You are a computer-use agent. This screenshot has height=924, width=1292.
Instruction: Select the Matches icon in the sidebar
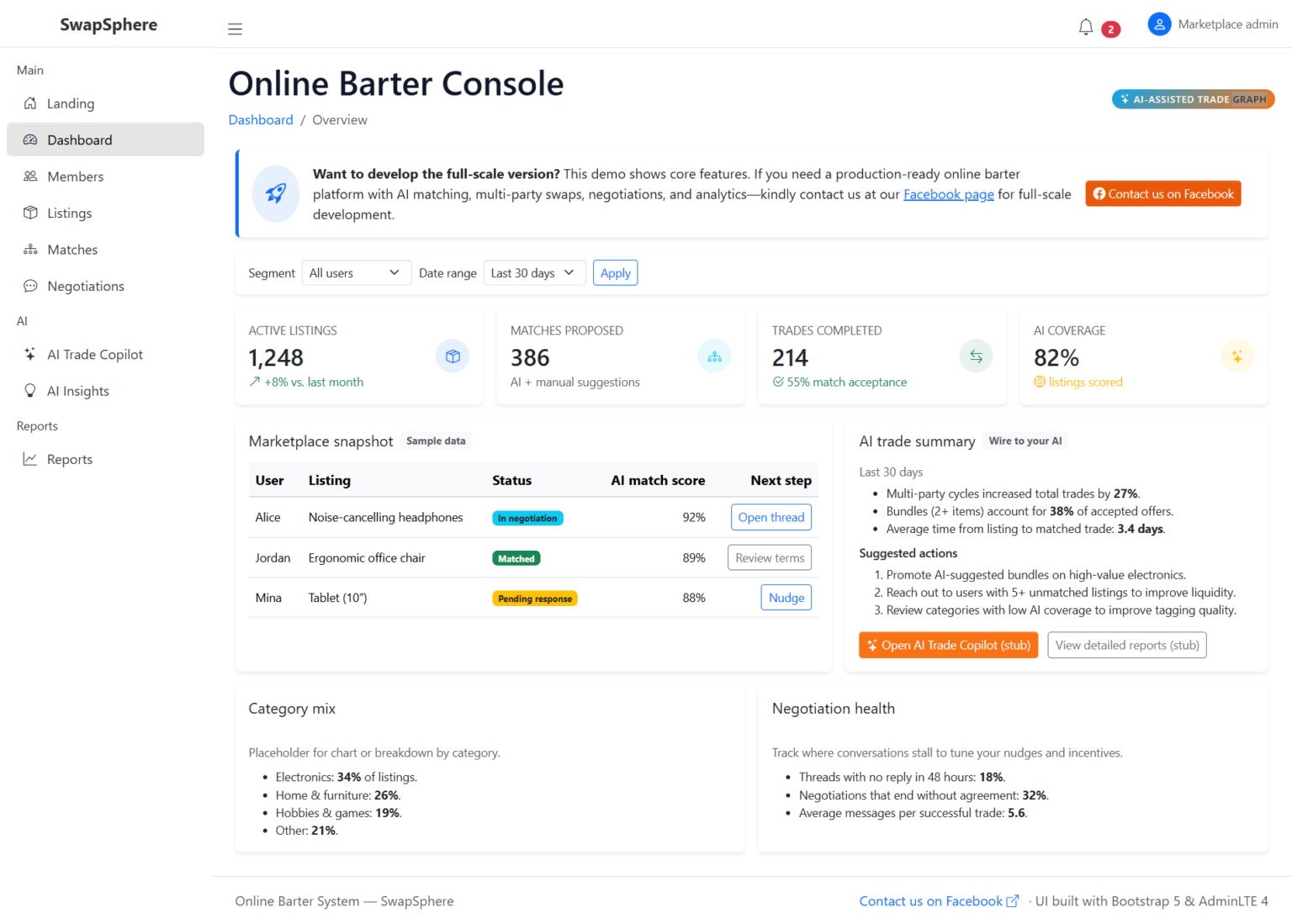point(30,249)
